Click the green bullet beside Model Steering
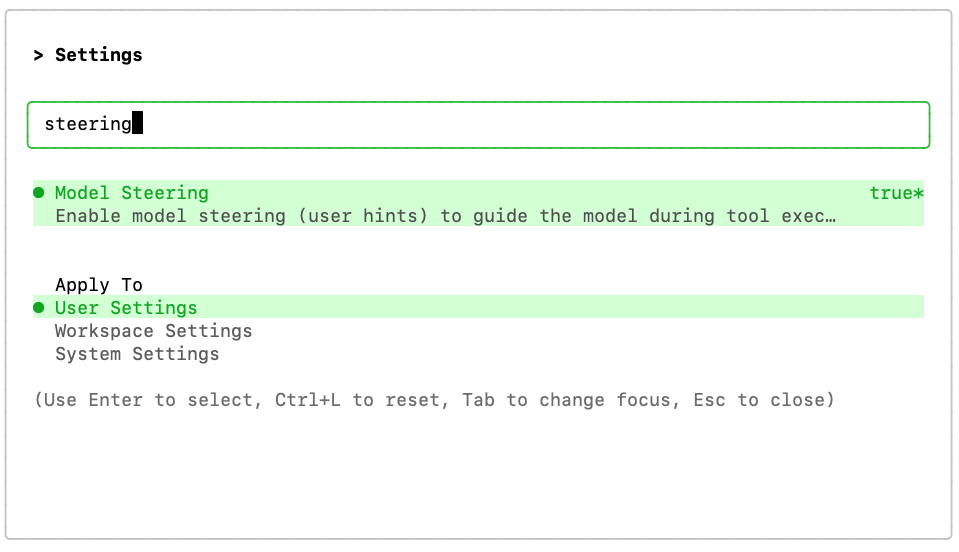 39,193
